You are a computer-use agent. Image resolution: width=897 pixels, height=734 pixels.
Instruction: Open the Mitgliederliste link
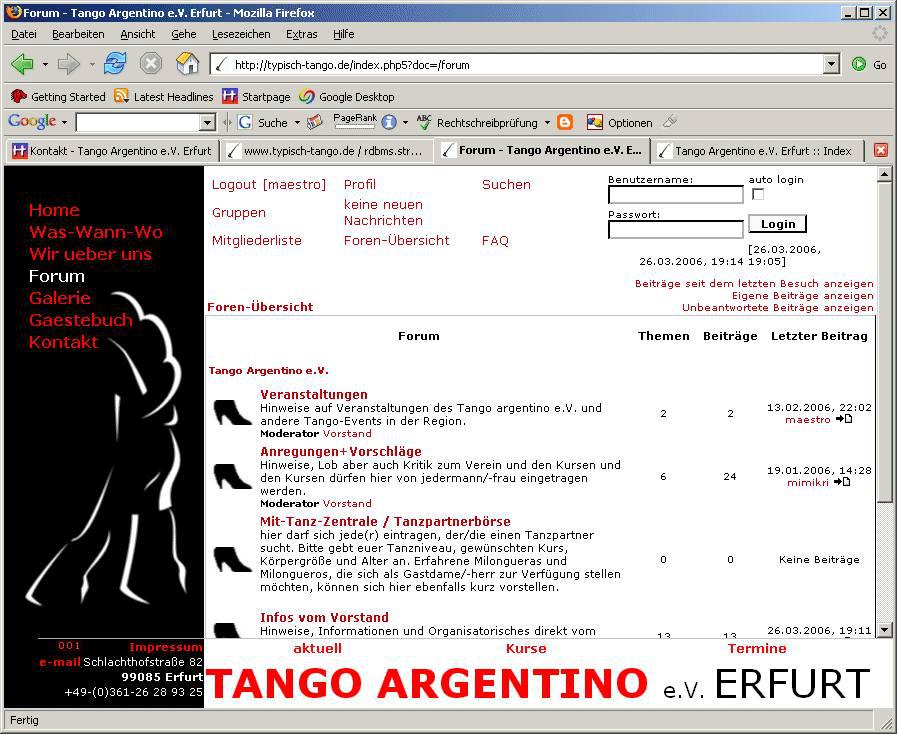[256, 240]
